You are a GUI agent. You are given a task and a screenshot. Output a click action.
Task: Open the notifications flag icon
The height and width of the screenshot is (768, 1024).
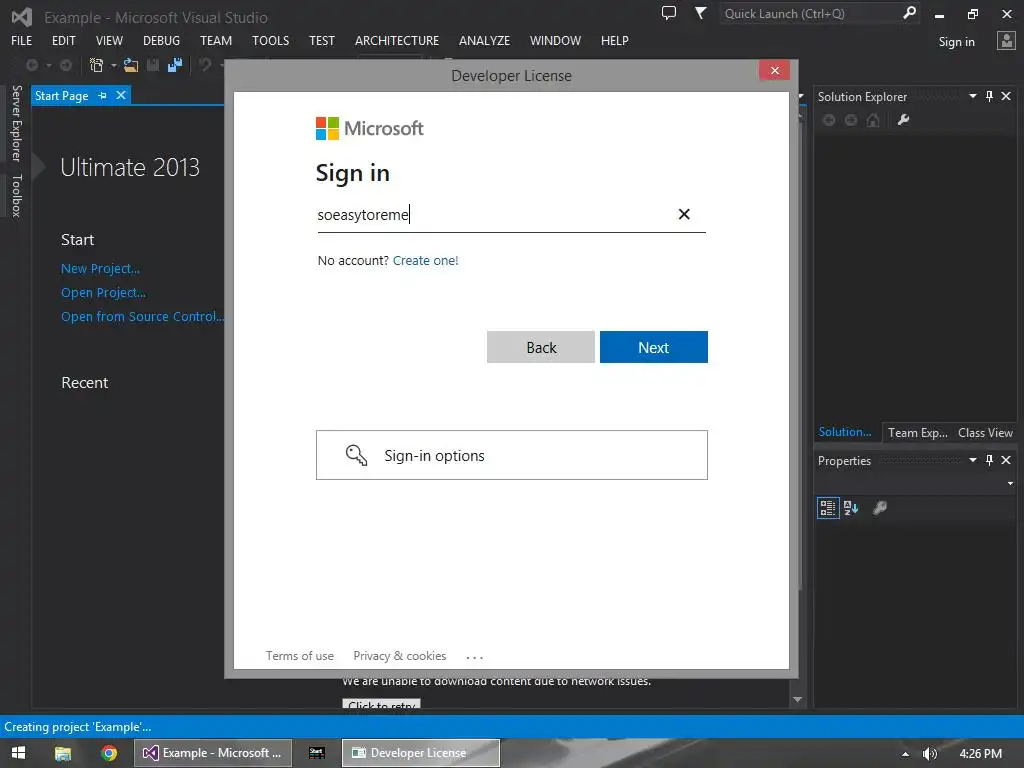700,13
